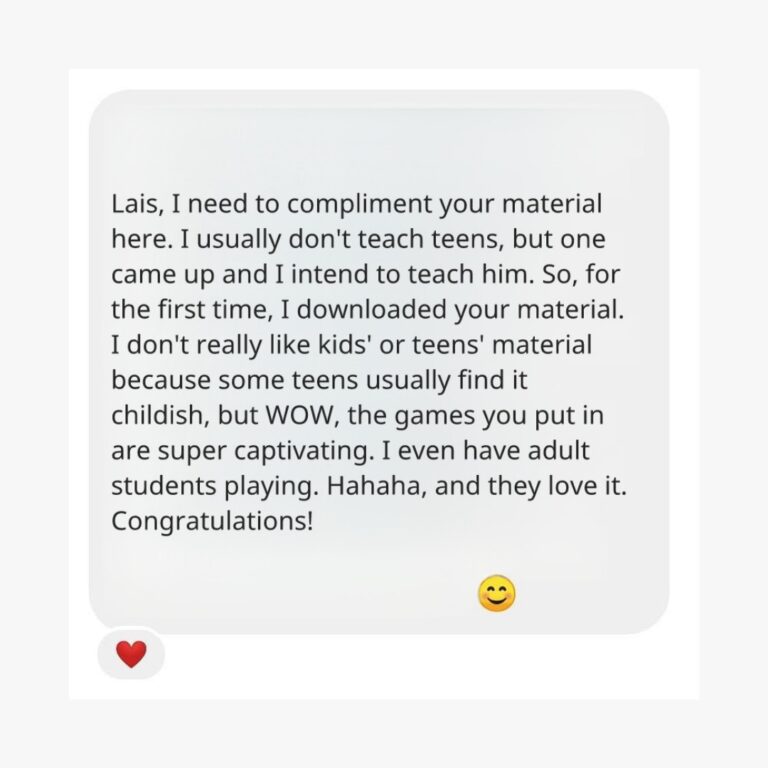Click the word "because" starting a line
Image resolution: width=768 pixels, height=768 pixels.
[x=161, y=380]
